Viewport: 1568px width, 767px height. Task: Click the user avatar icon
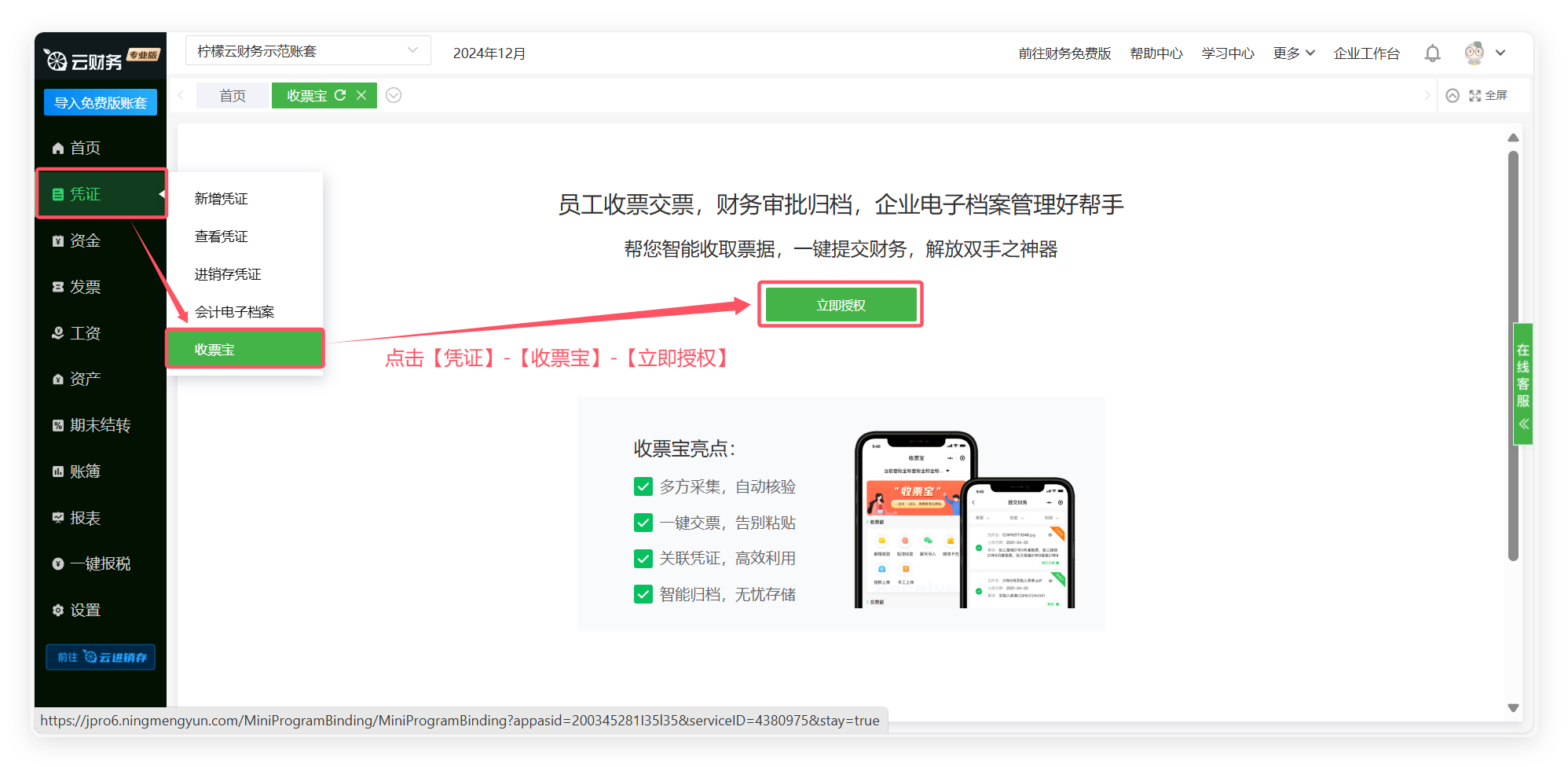coord(1475,53)
